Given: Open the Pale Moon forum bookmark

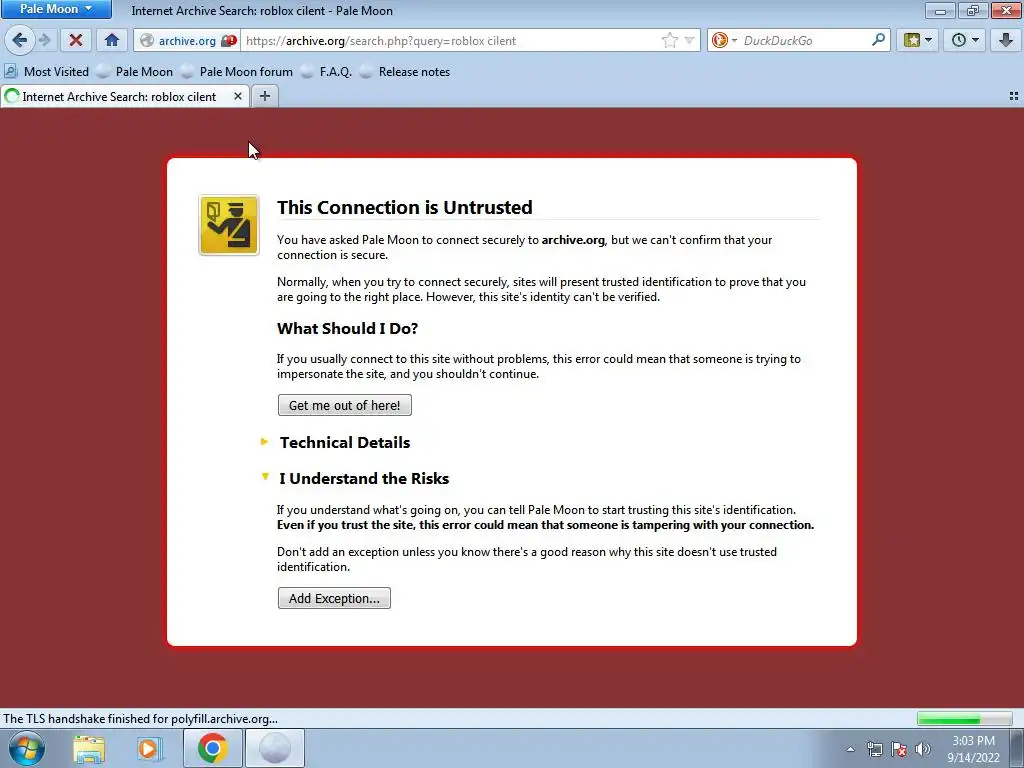Looking at the screenshot, I should [237, 72].
